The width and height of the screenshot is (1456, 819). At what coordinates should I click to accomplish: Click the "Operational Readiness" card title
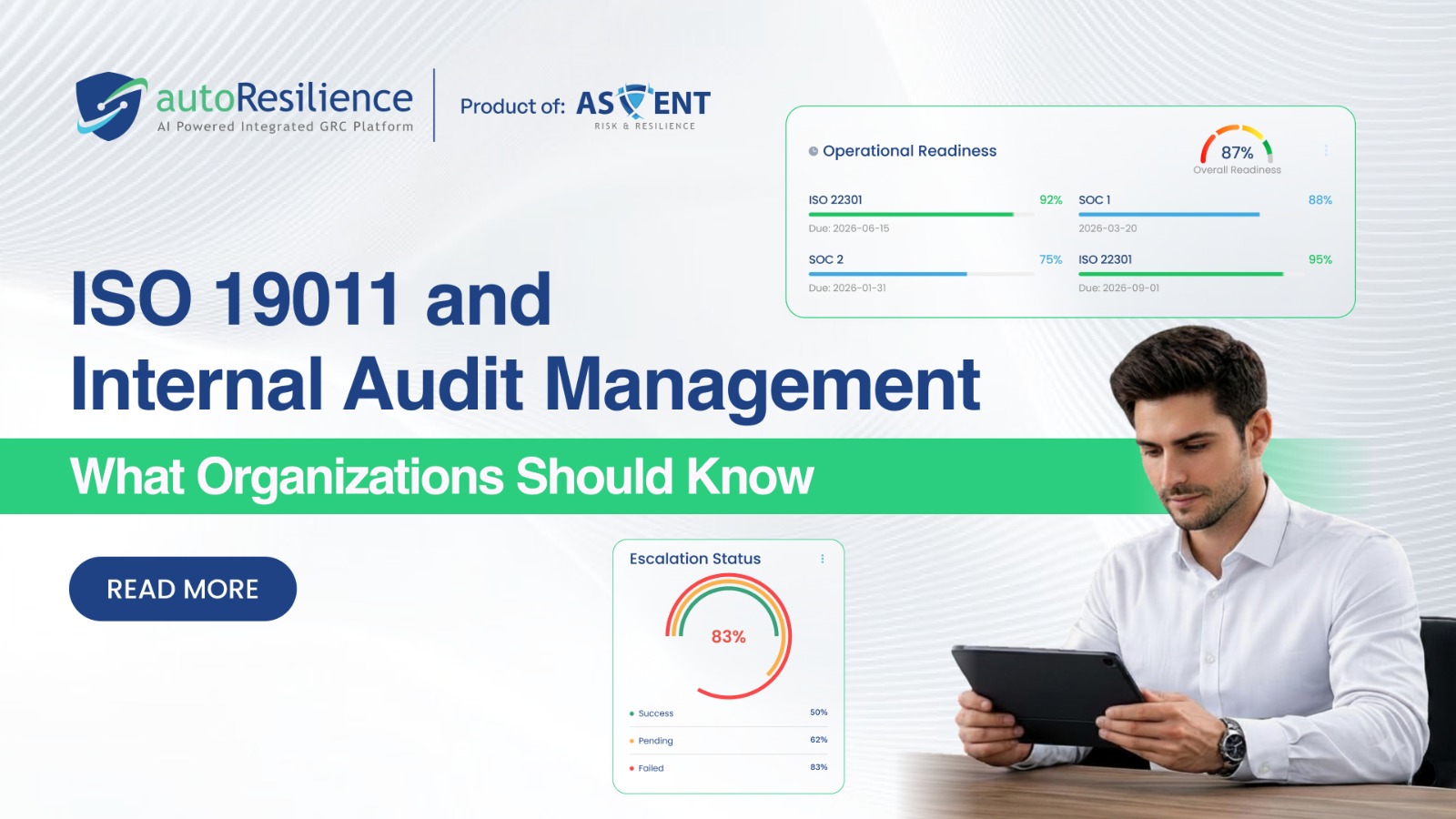[x=909, y=151]
